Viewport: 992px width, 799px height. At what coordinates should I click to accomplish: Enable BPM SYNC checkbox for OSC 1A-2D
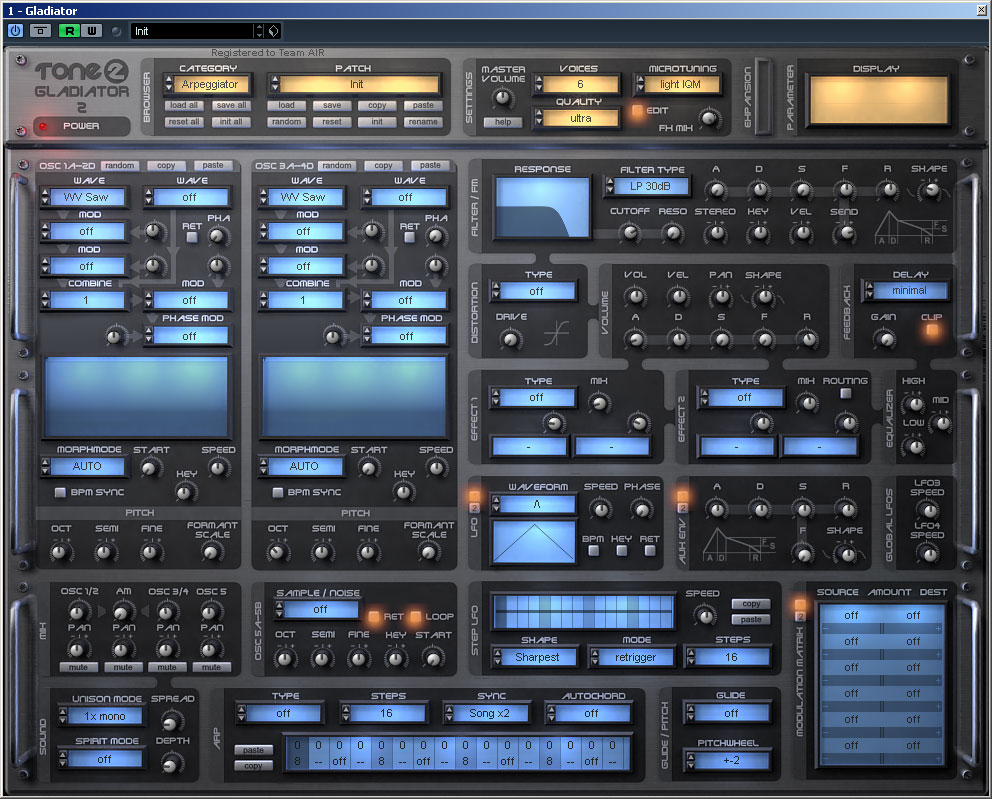[60, 493]
